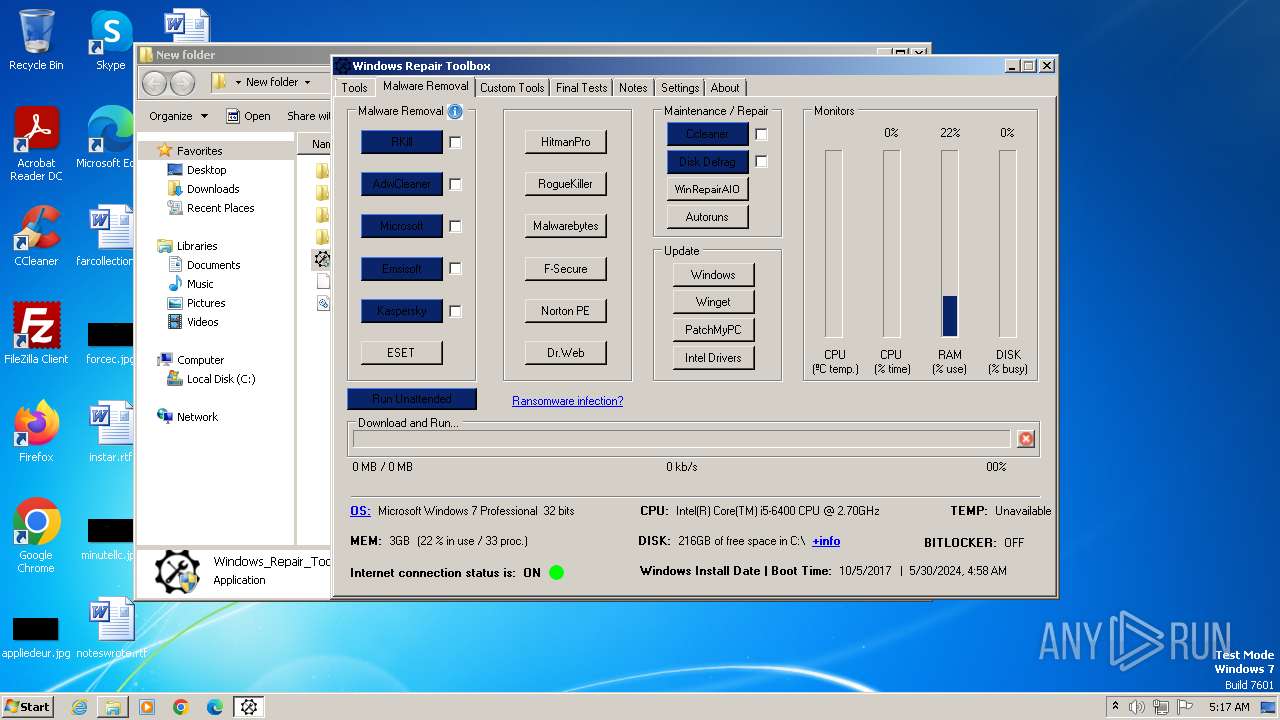Click the taskbar clock 5:17 AM
This screenshot has width=1280, height=720.
pyautogui.click(x=1229, y=707)
